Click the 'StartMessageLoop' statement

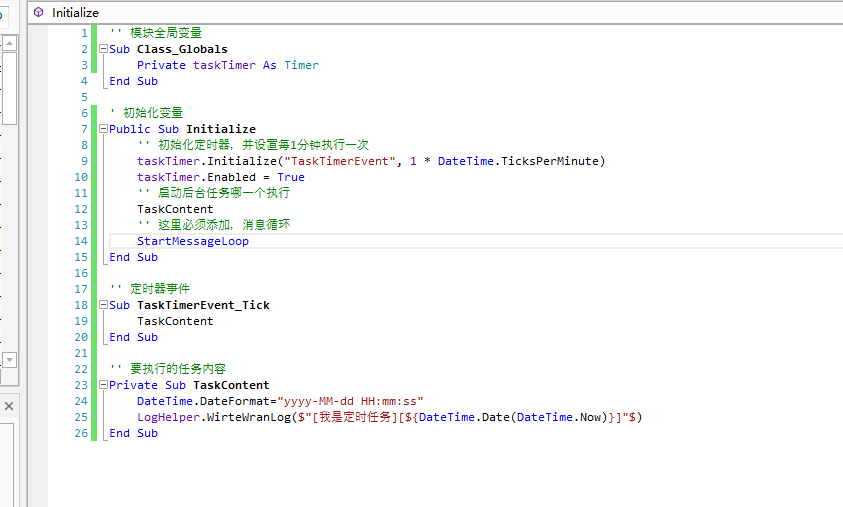193,241
